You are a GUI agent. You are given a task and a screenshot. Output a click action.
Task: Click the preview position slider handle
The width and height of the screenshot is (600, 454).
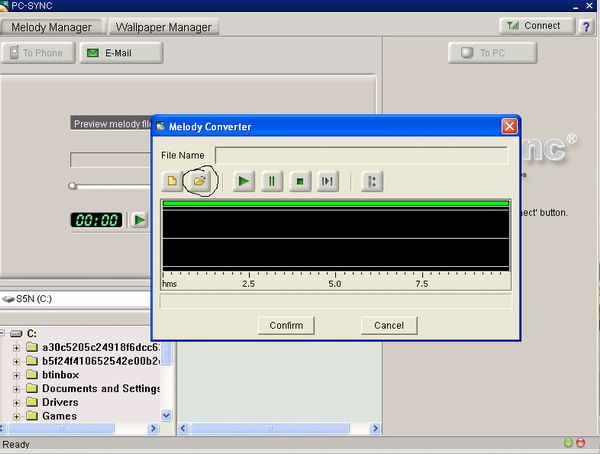click(x=73, y=186)
